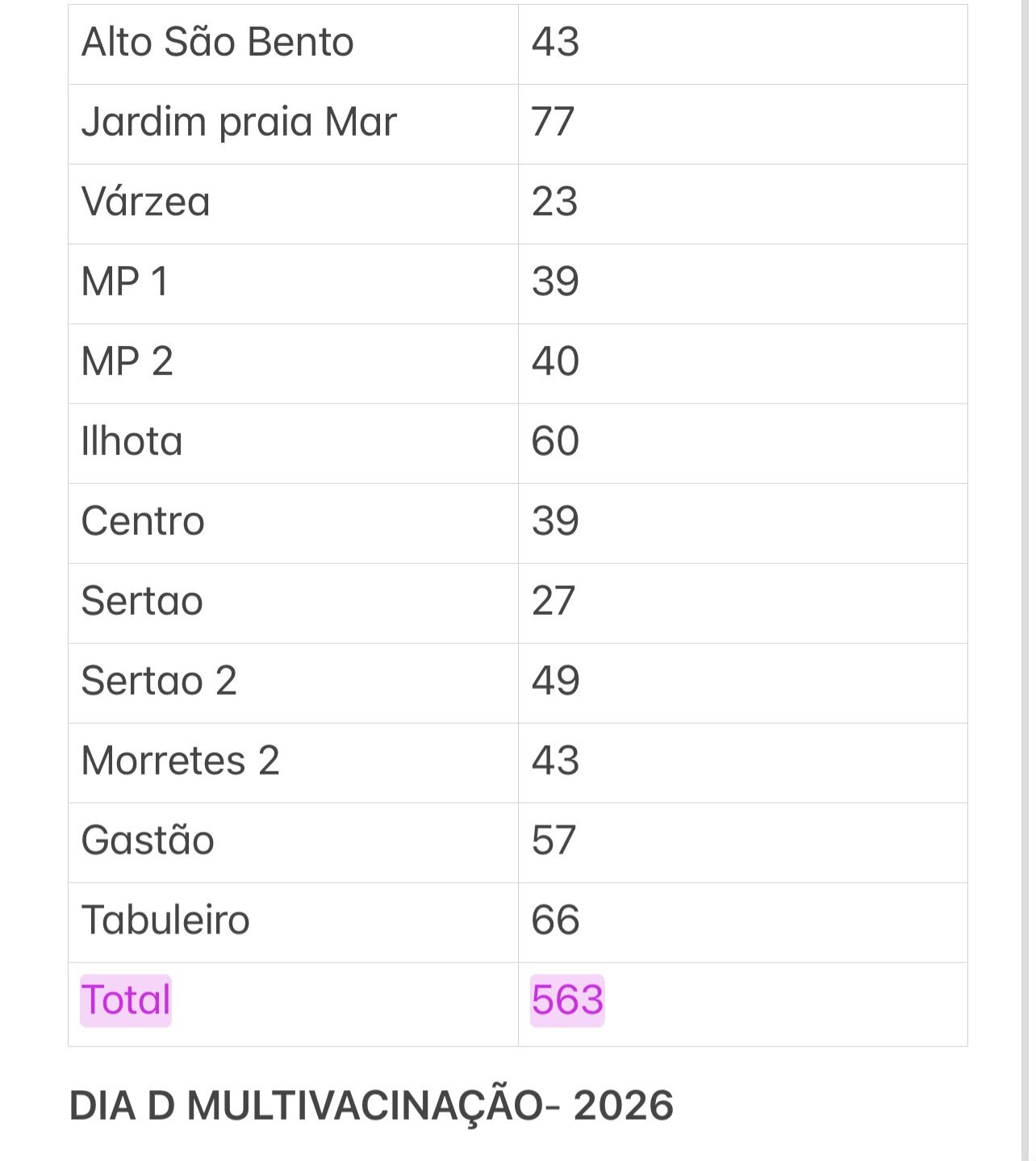Click the Ilhota row label
1036x1161 pixels.
pyautogui.click(x=132, y=441)
